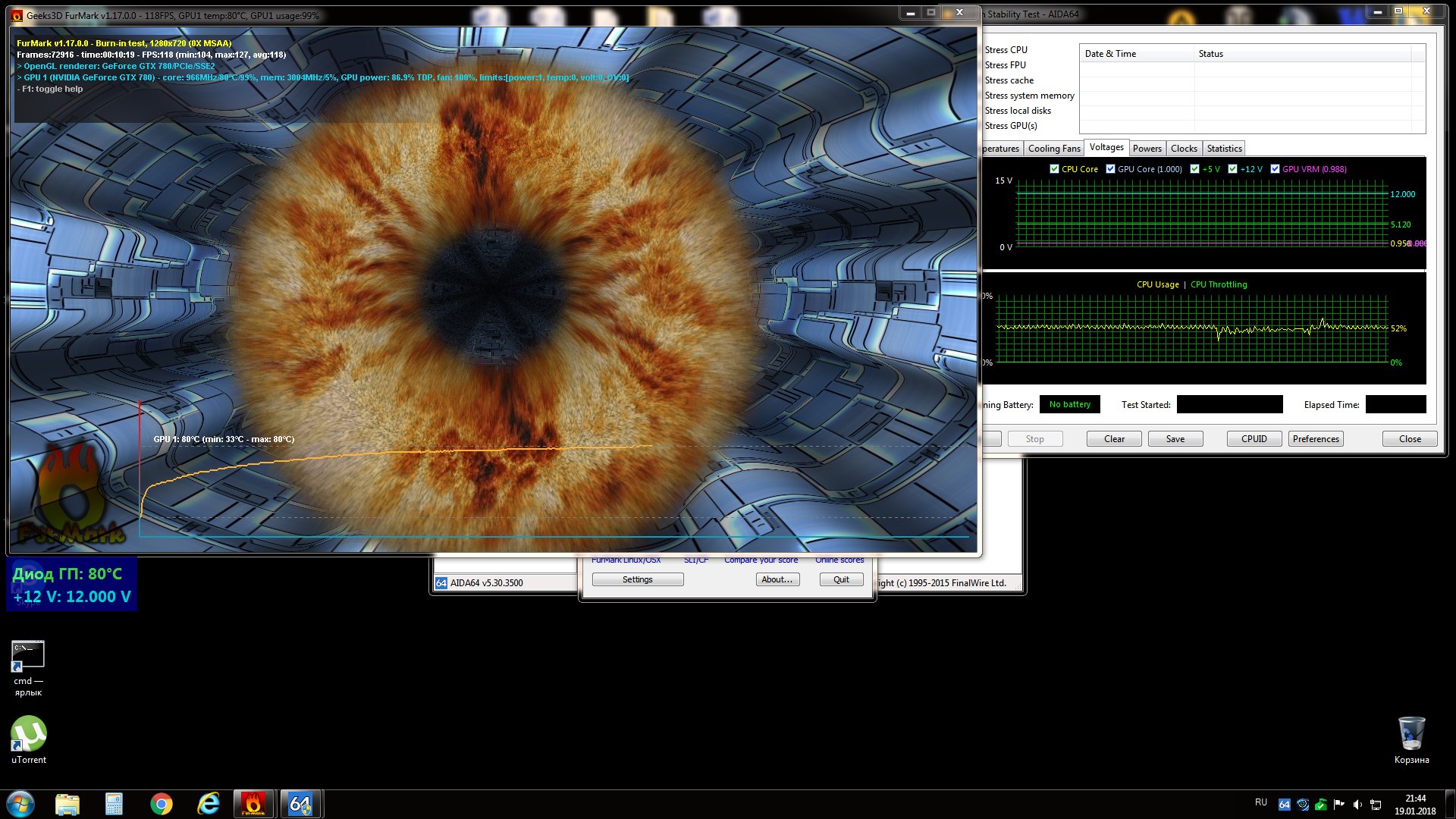
Task: Switch to the Cooling Fans tab
Action: coord(1053,149)
